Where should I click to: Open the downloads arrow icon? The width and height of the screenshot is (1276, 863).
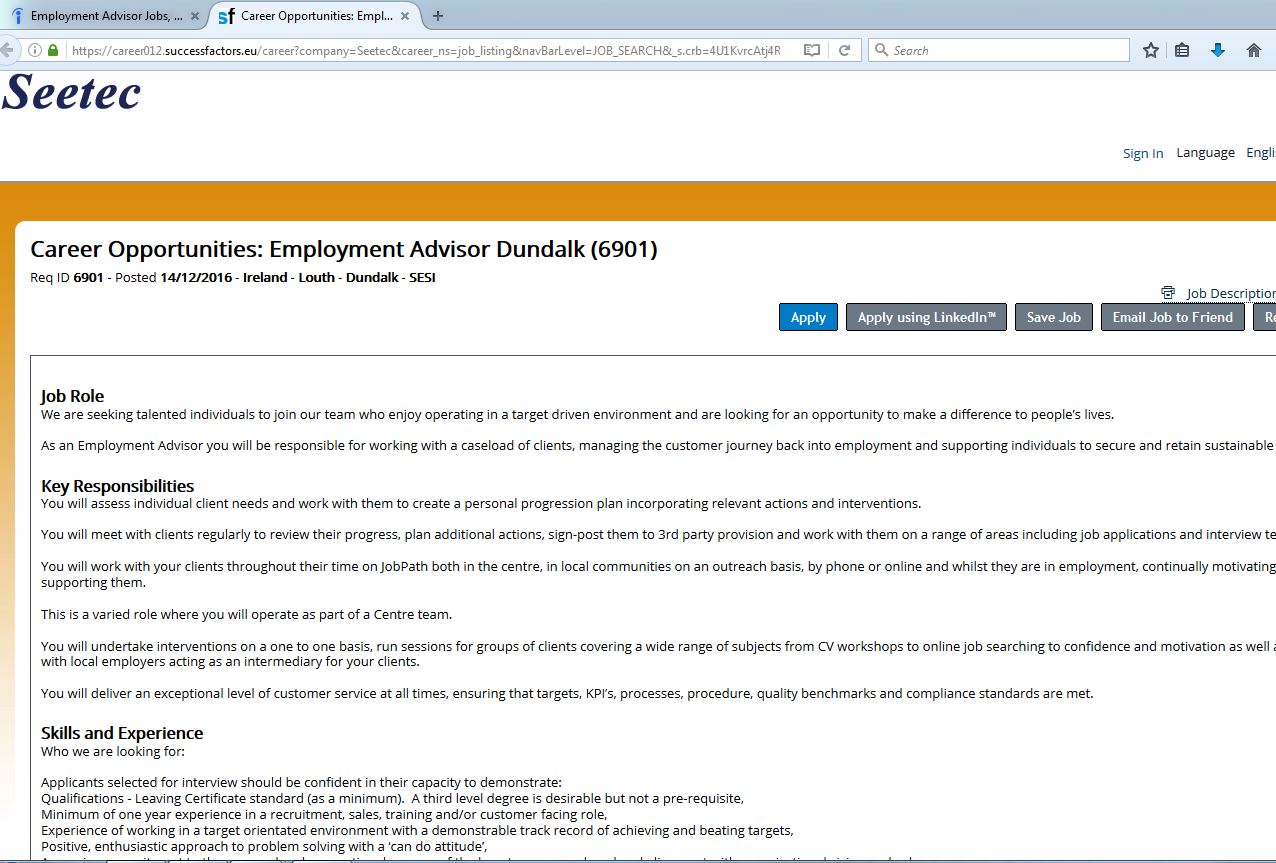point(1217,50)
